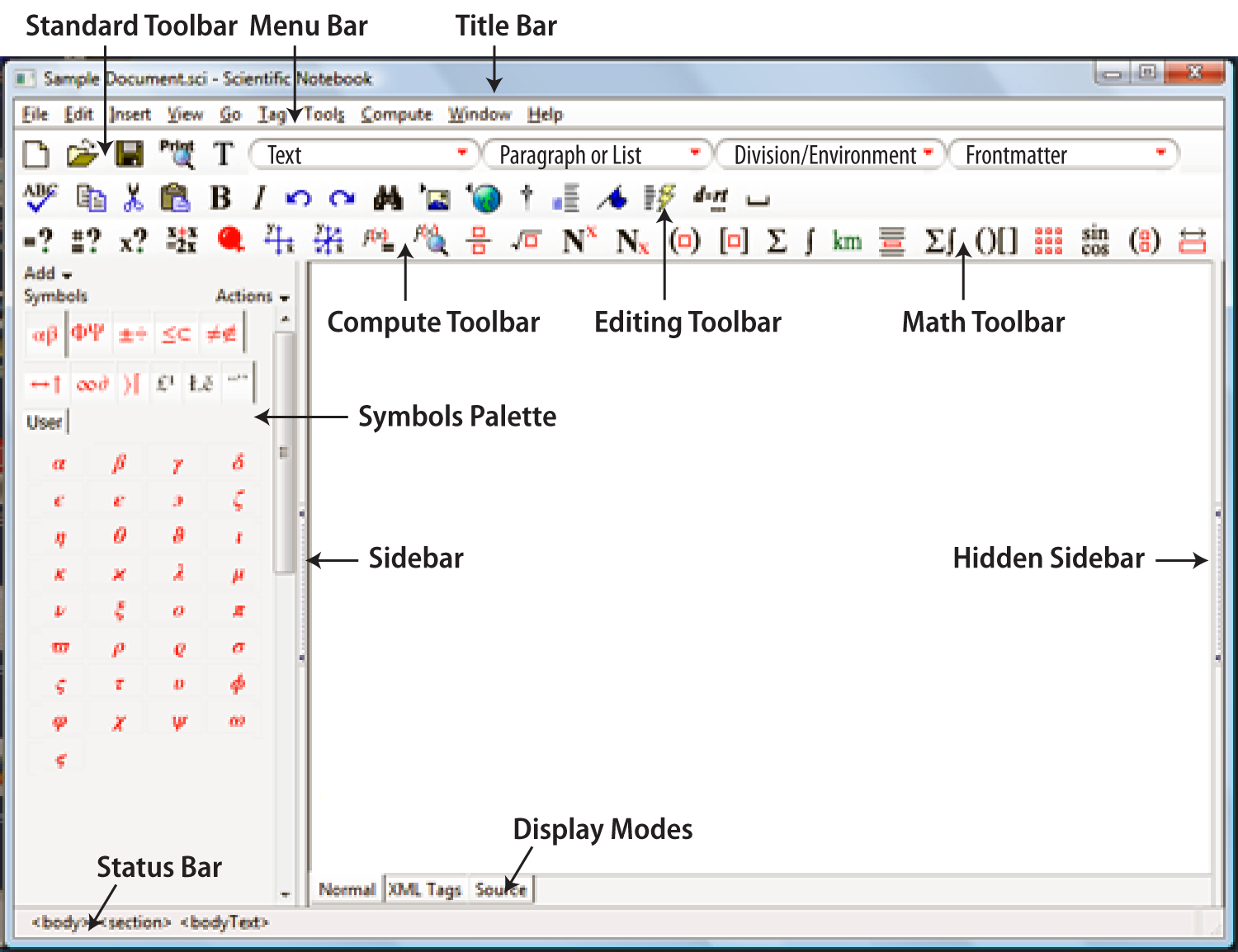Insert the beta symbol from the palette
1238x952 pixels.
pos(119,464)
